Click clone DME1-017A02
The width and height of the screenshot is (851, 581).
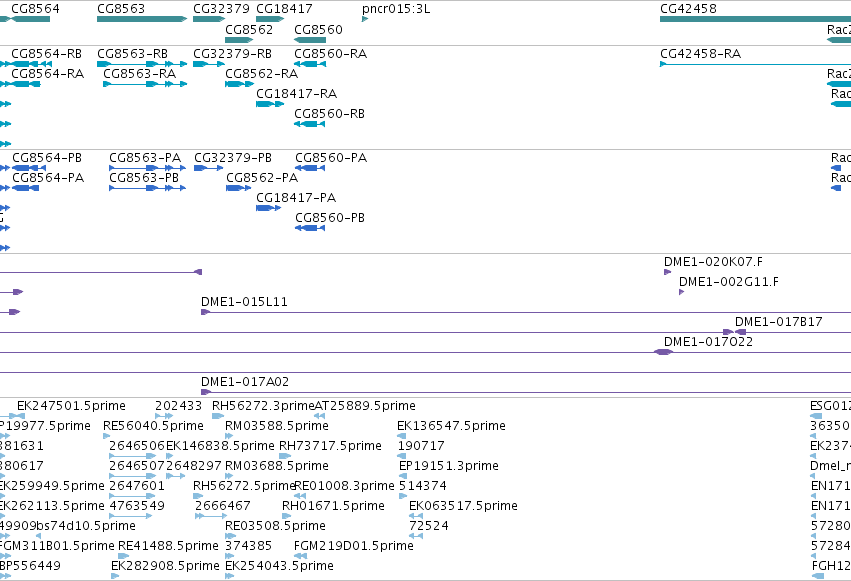tap(526, 392)
